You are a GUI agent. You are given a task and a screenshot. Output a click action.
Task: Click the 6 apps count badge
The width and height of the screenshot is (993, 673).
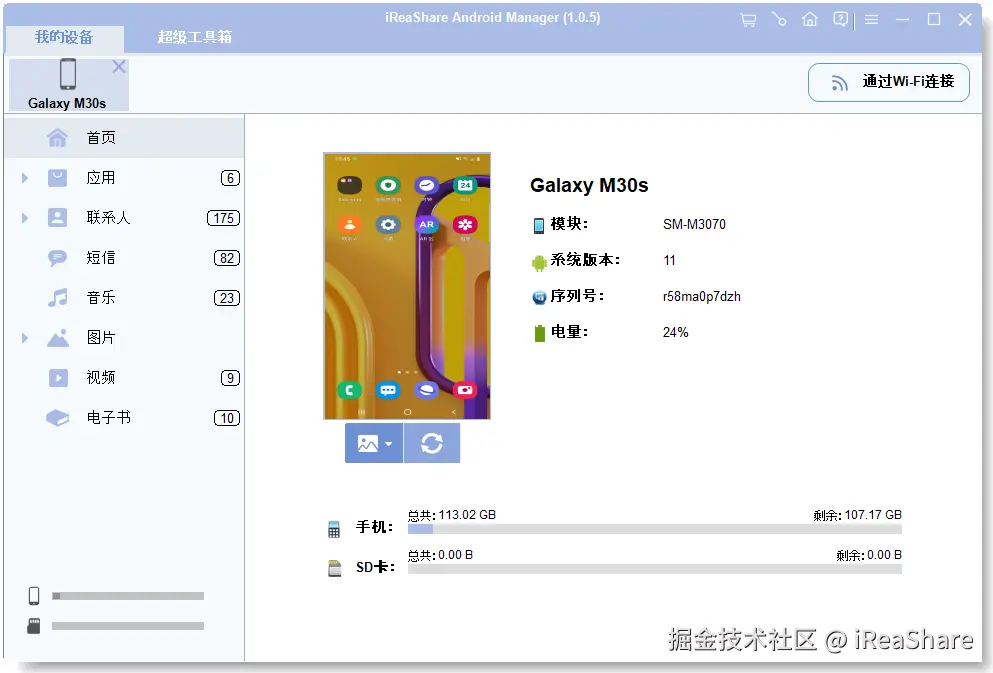point(230,179)
